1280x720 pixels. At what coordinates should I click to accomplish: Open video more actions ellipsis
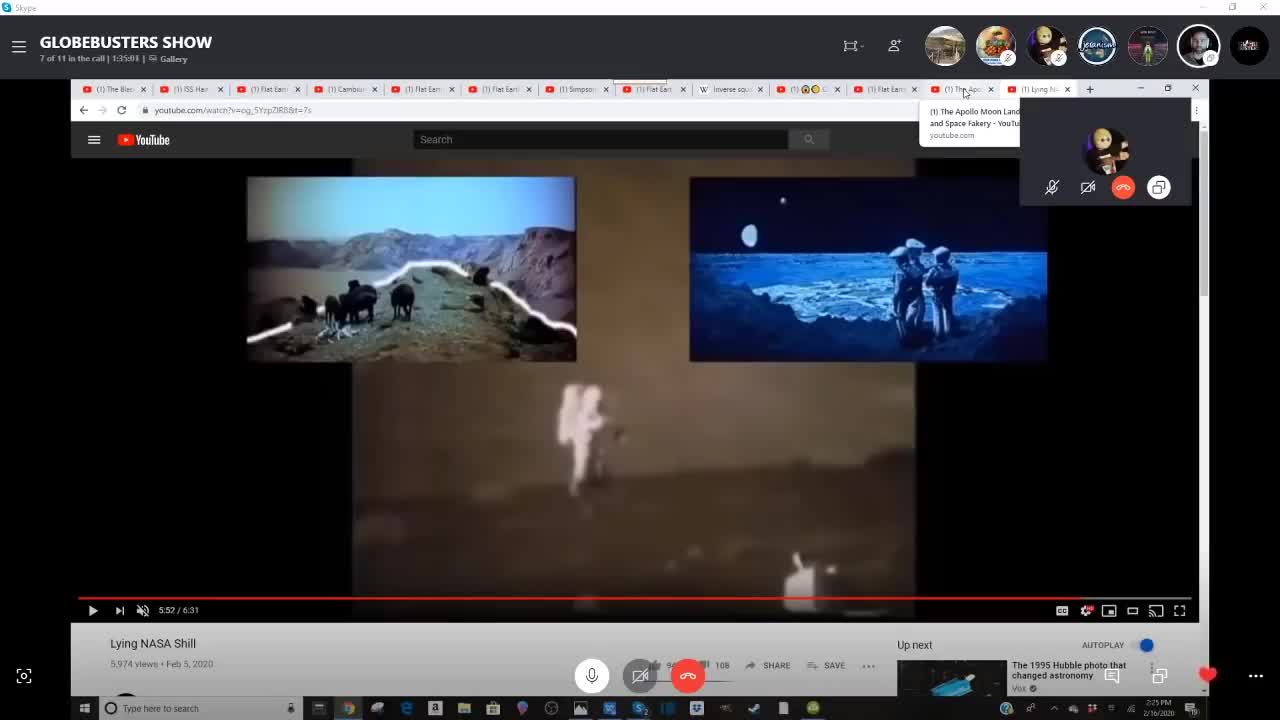coord(869,665)
